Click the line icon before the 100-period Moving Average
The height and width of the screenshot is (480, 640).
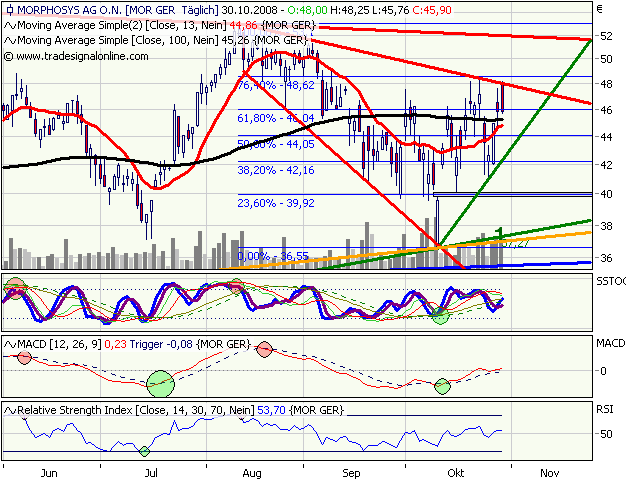click(x=10, y=40)
